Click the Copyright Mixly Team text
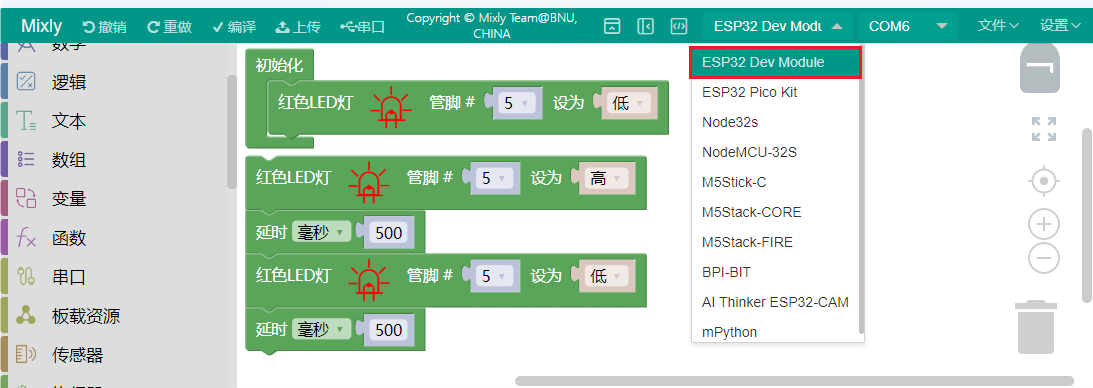 492,26
